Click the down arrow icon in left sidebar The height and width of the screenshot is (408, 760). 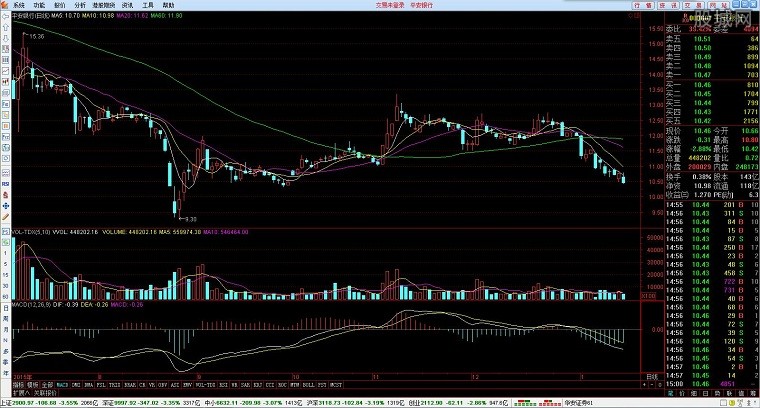click(x=6, y=38)
